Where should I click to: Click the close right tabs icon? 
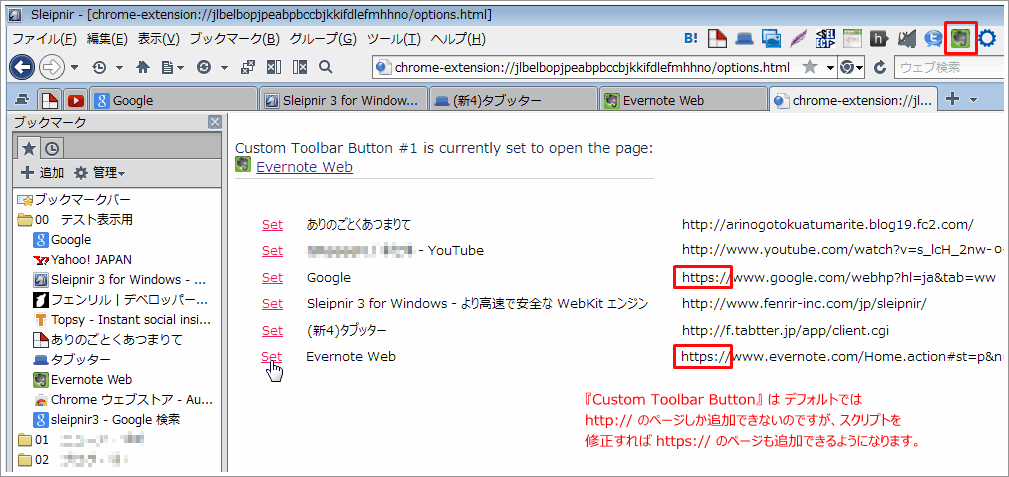(299, 67)
